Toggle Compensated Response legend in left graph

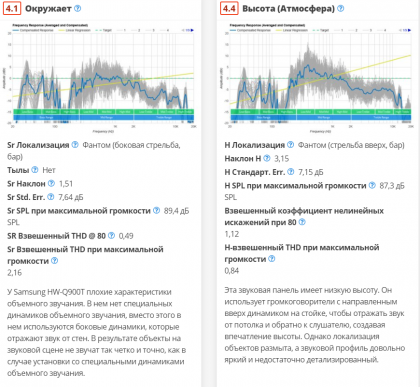[x=33, y=30]
